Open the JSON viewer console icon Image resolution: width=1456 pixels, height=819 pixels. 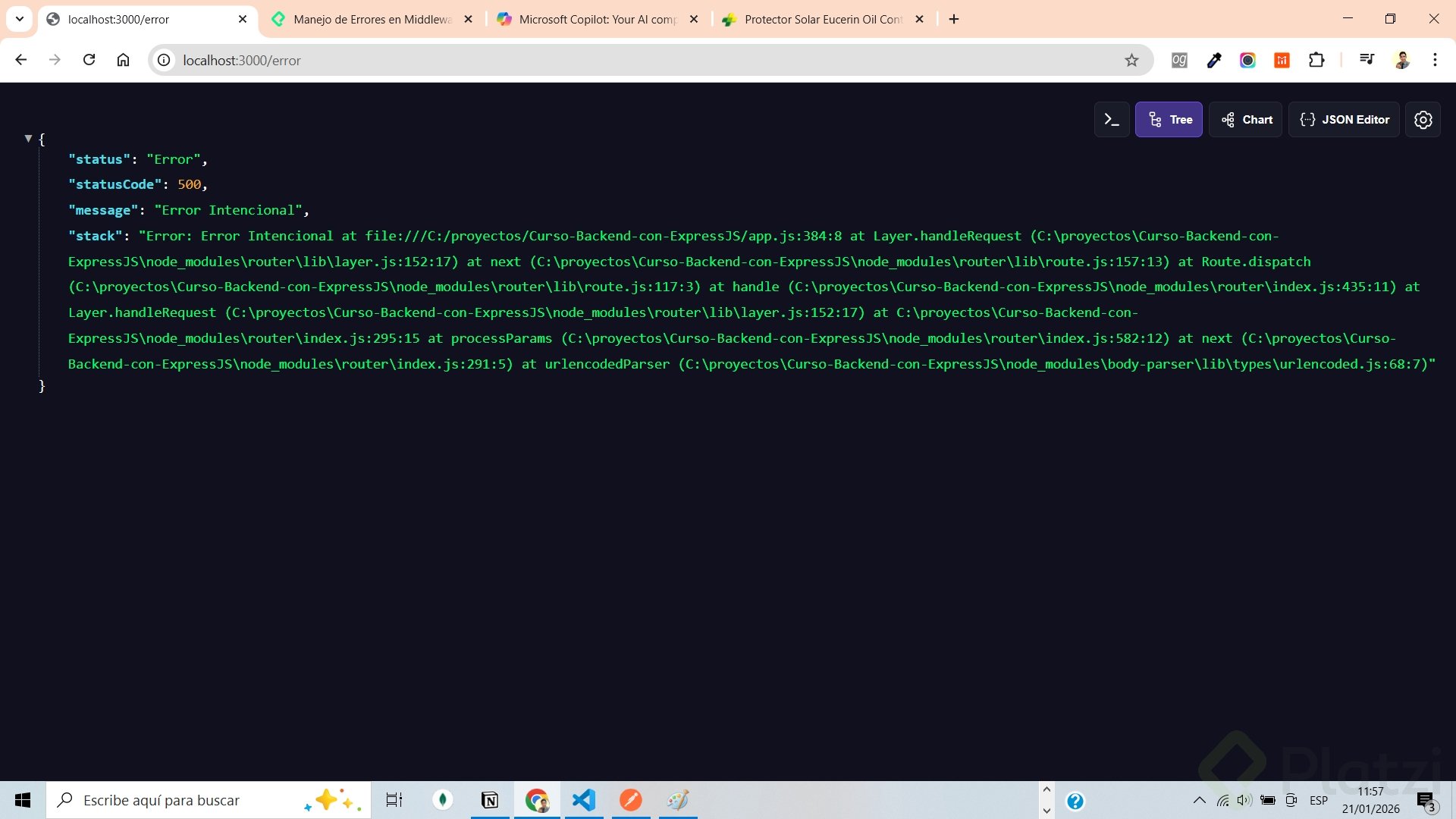(1112, 120)
